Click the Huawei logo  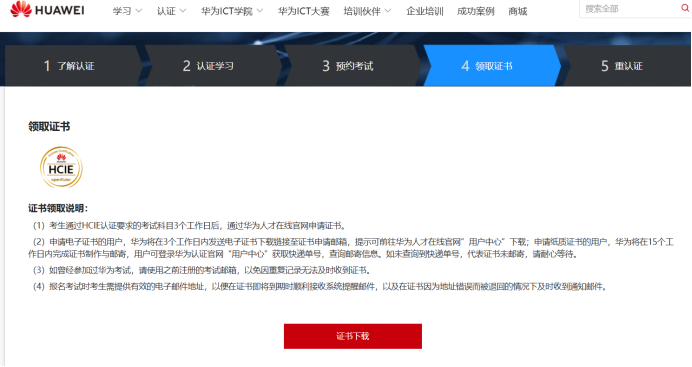pyautogui.click(x=47, y=9)
